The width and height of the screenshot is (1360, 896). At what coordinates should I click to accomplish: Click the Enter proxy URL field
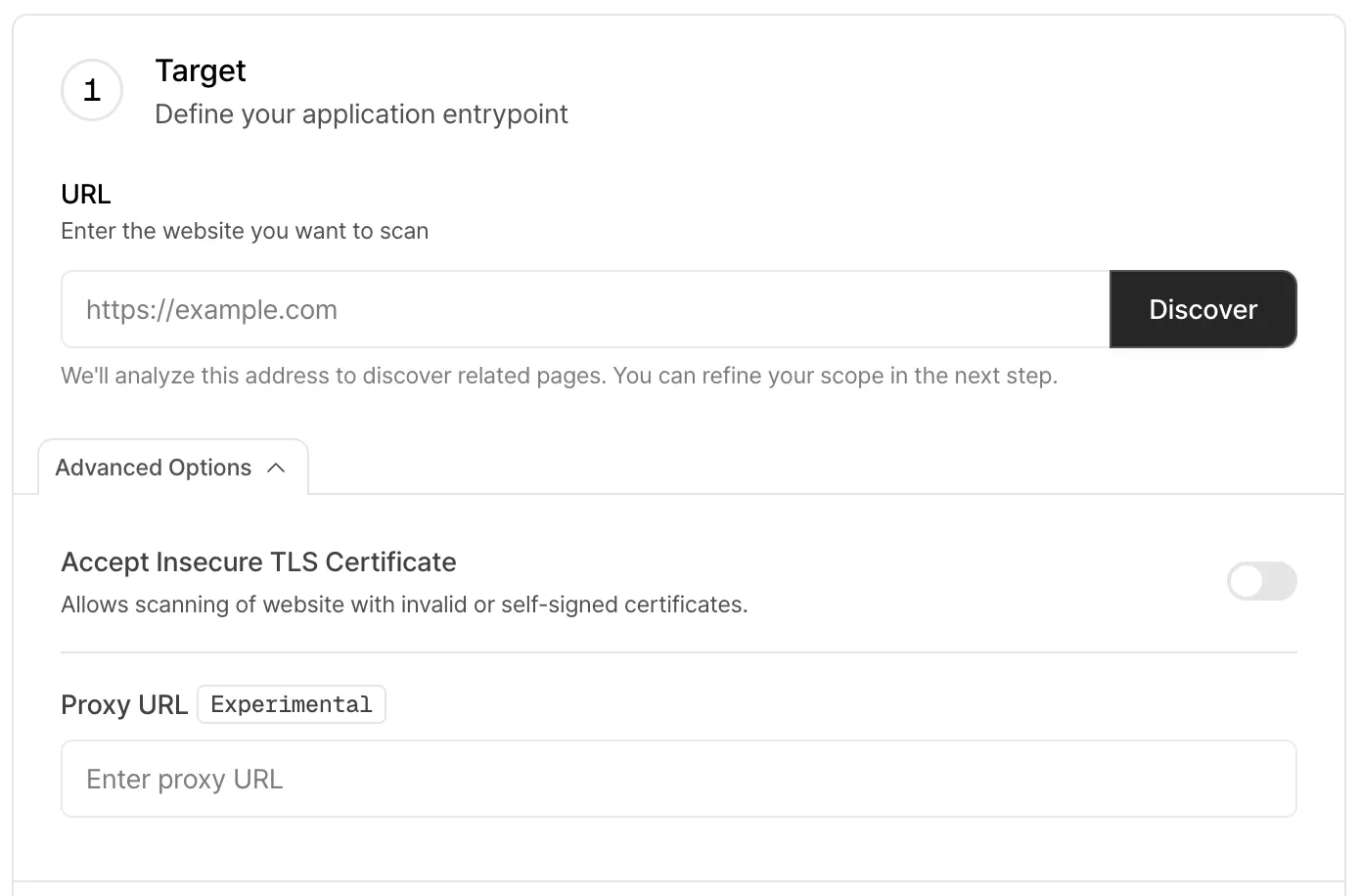click(679, 779)
